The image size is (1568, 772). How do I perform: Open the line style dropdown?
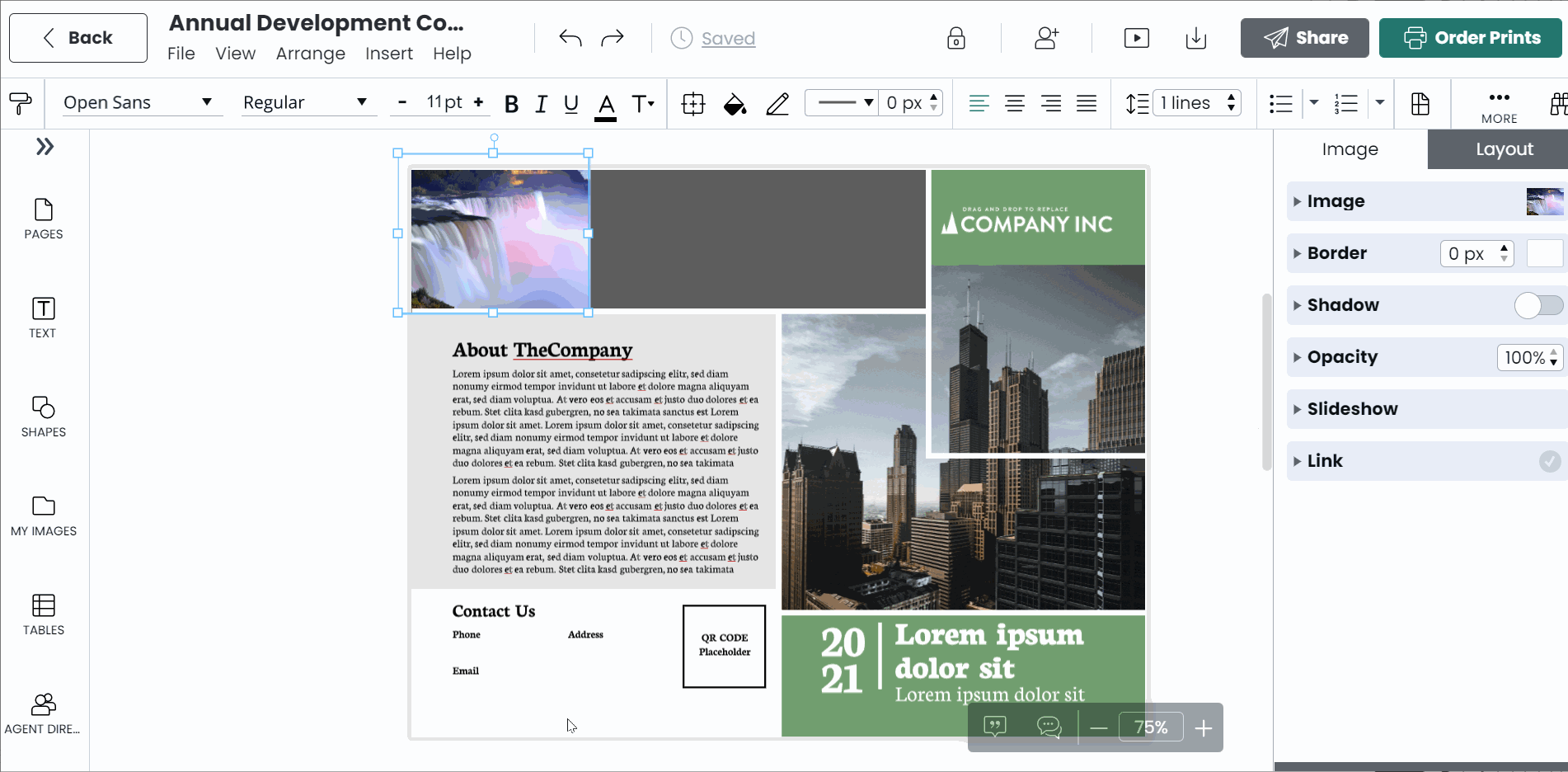pos(842,103)
